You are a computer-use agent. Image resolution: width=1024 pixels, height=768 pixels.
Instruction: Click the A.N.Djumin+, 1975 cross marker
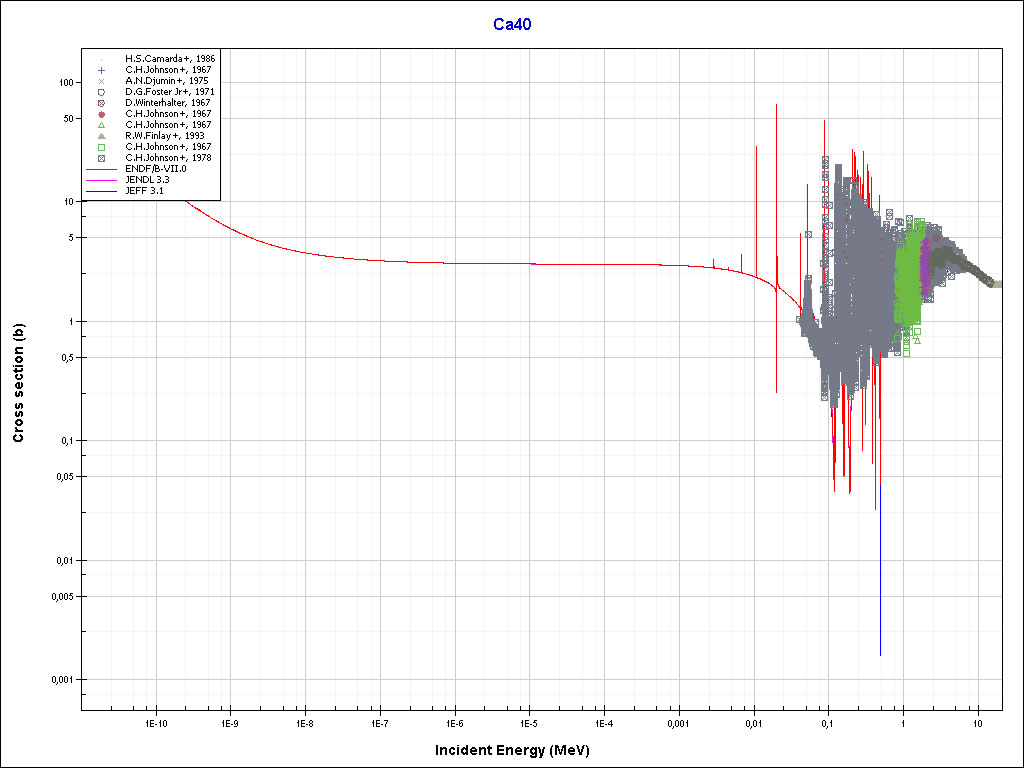pos(101,81)
